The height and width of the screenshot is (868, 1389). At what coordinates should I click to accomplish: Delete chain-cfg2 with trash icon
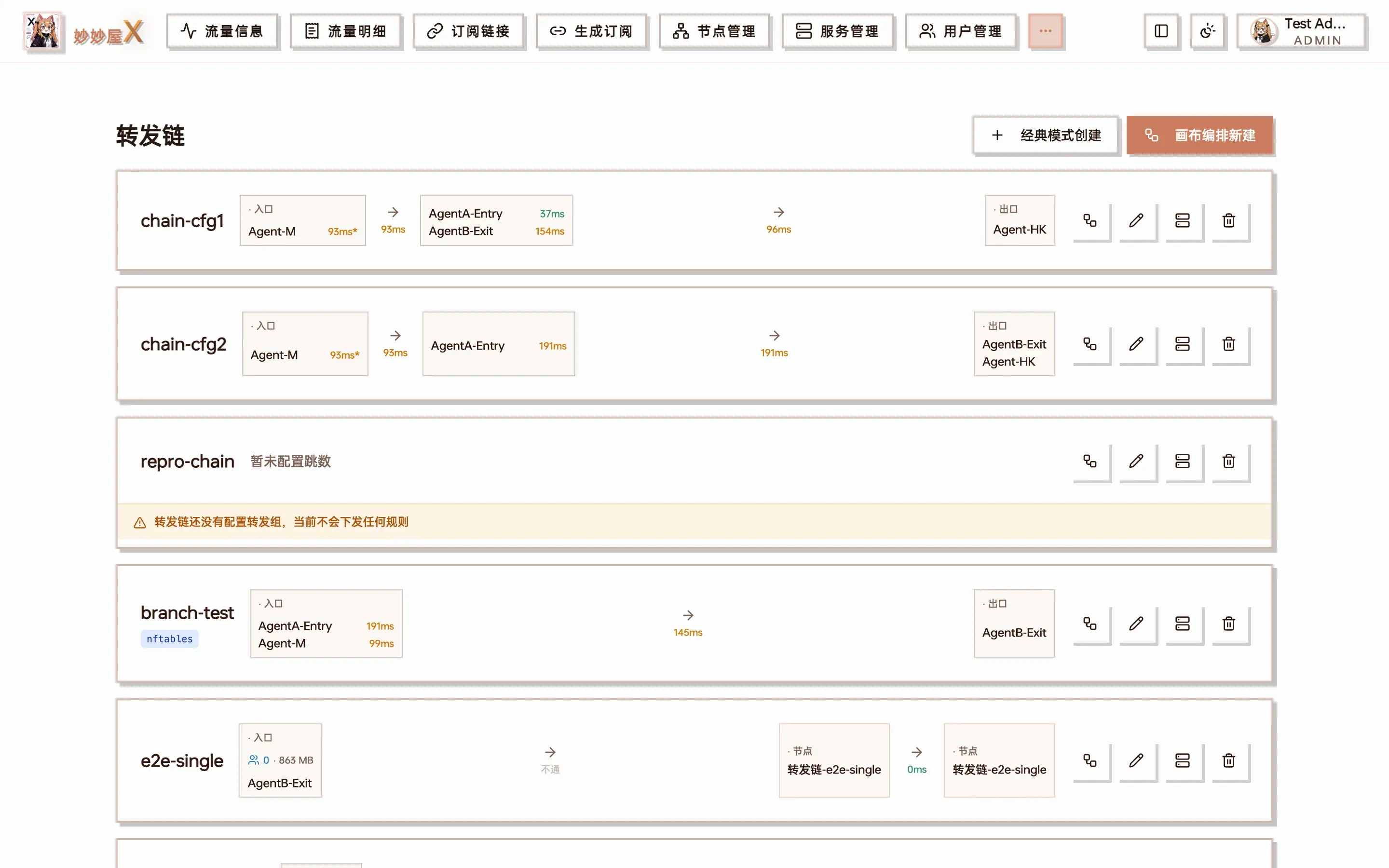1228,344
